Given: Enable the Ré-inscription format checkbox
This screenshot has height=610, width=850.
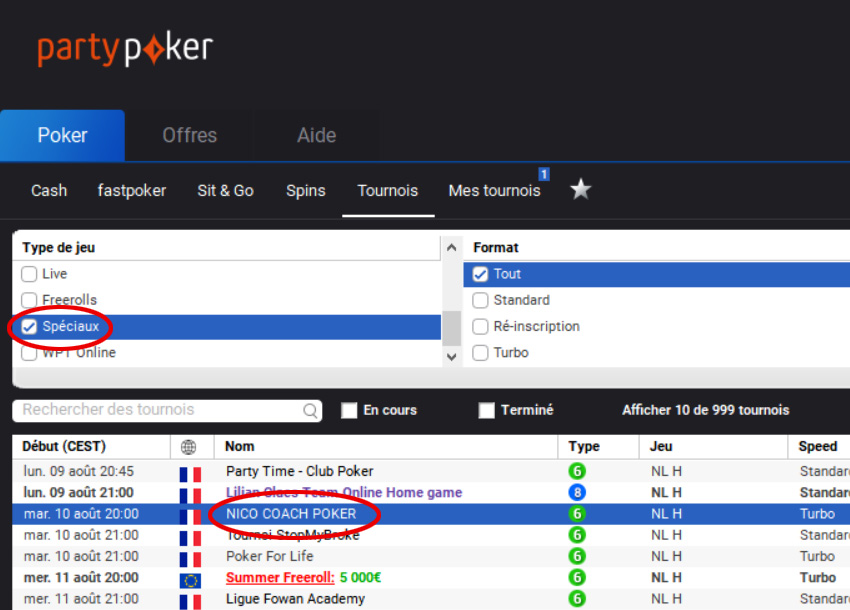Looking at the screenshot, I should [x=480, y=326].
